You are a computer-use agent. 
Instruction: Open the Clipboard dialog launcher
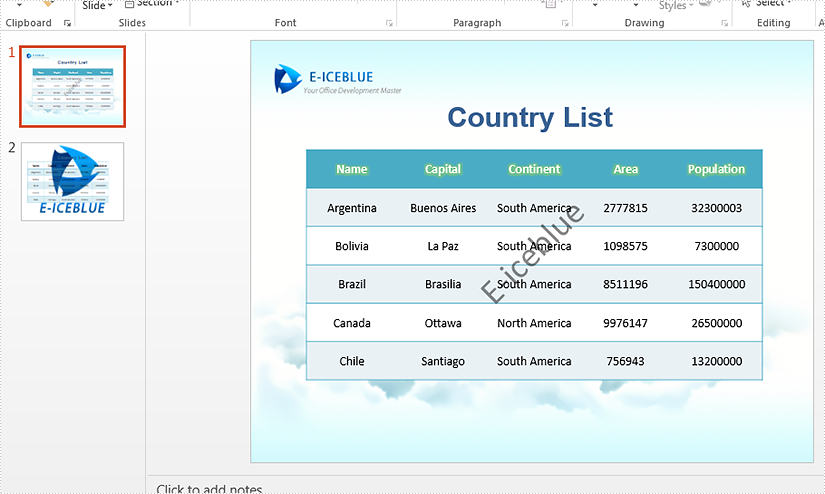click(68, 23)
